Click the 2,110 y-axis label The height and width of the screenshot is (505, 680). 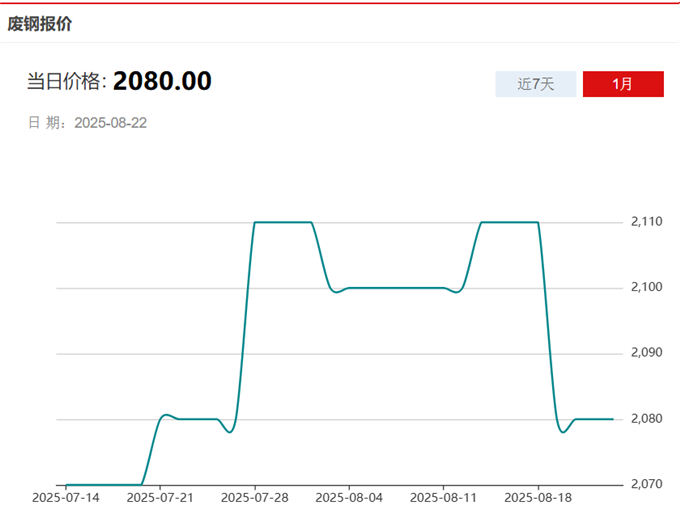pos(647,221)
